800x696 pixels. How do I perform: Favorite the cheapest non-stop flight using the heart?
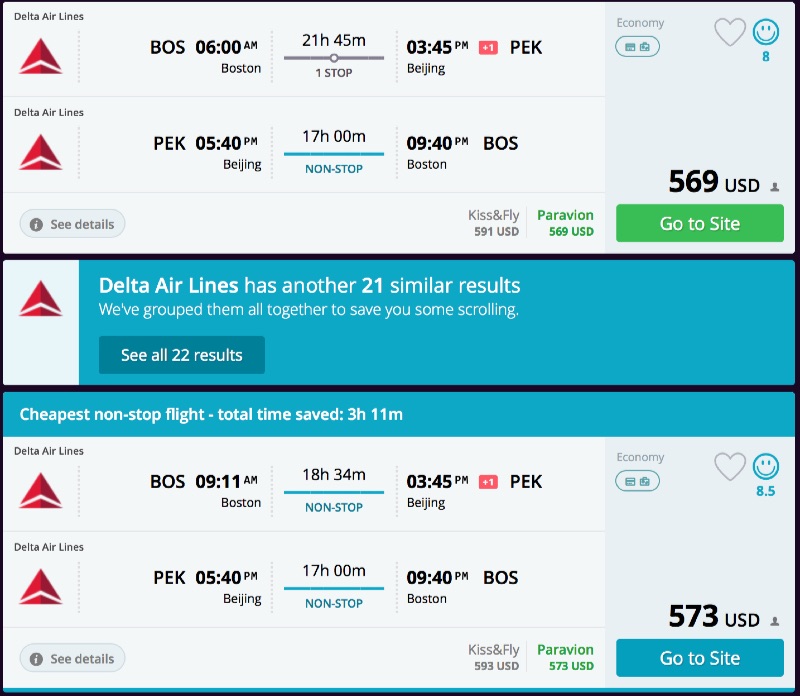coord(730,466)
